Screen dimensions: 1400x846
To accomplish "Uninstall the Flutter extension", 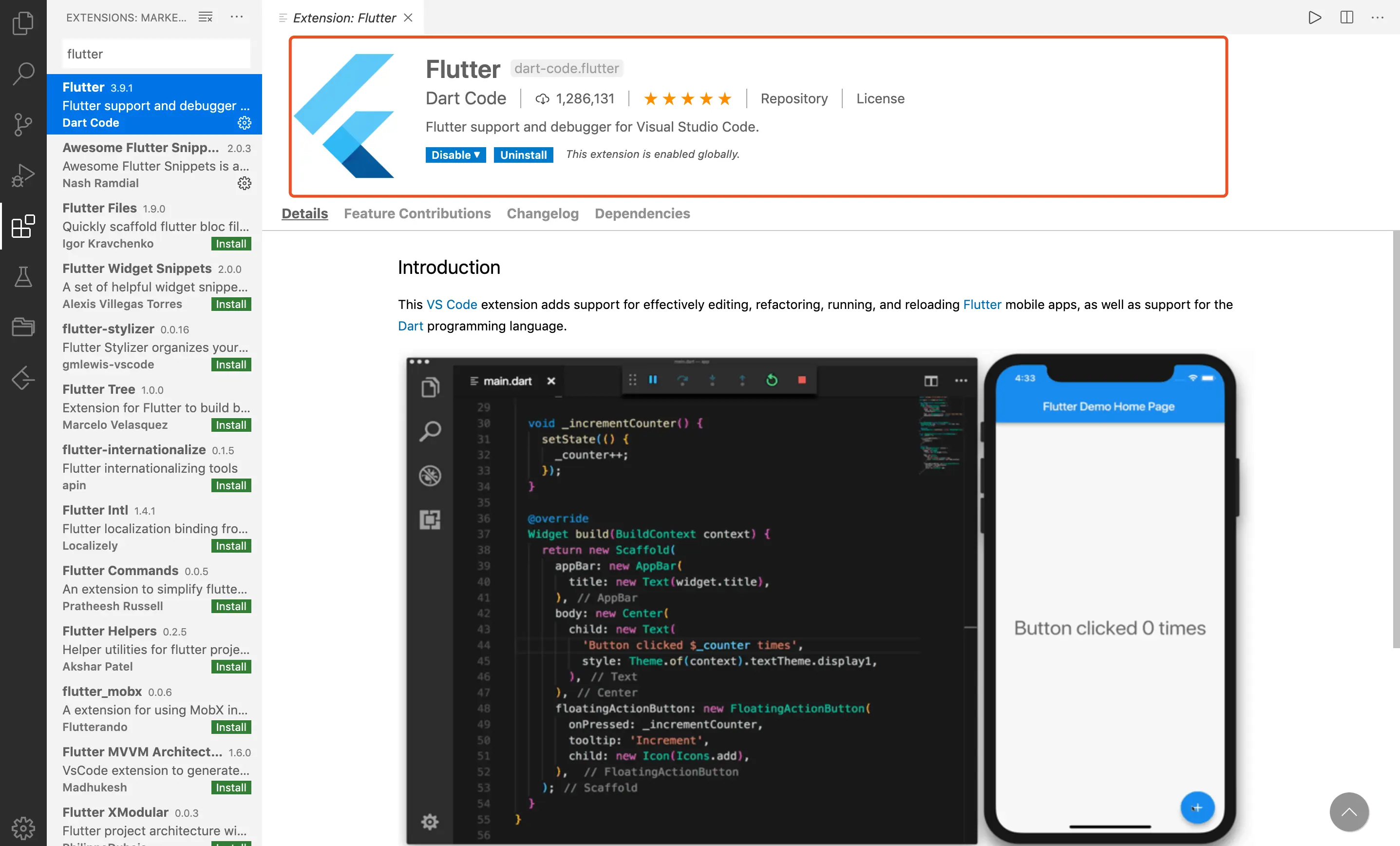I will coord(523,154).
